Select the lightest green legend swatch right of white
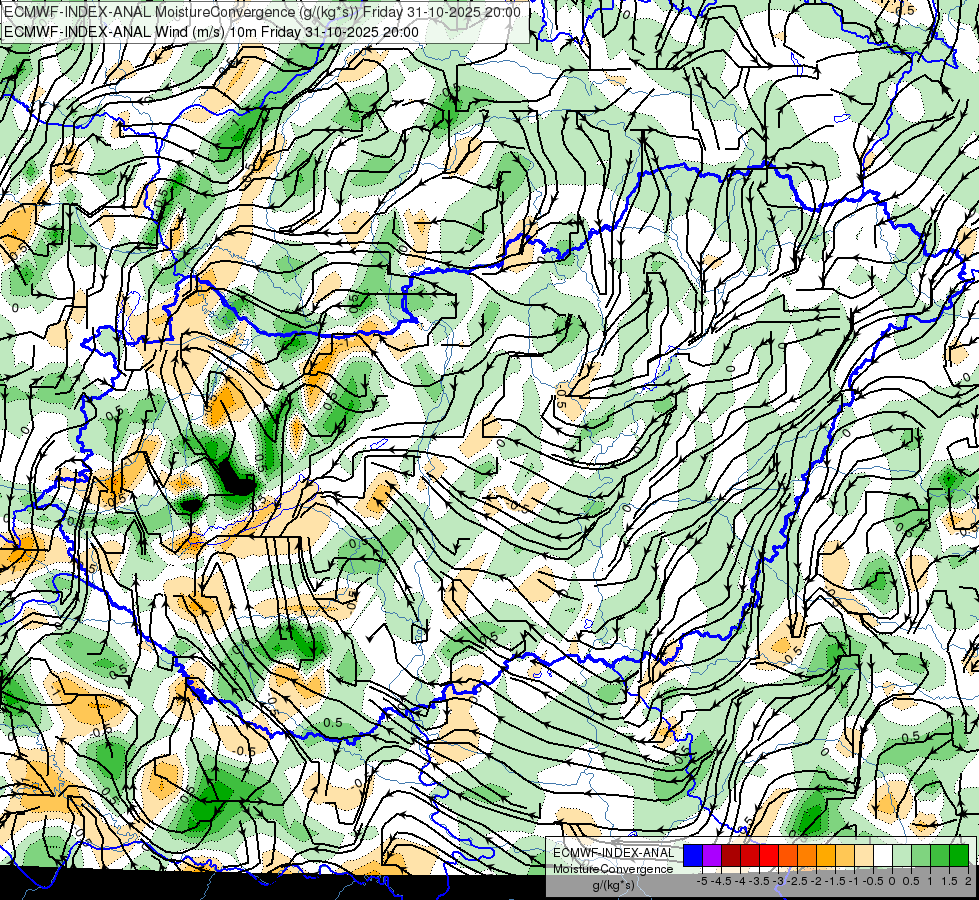 (x=902, y=855)
